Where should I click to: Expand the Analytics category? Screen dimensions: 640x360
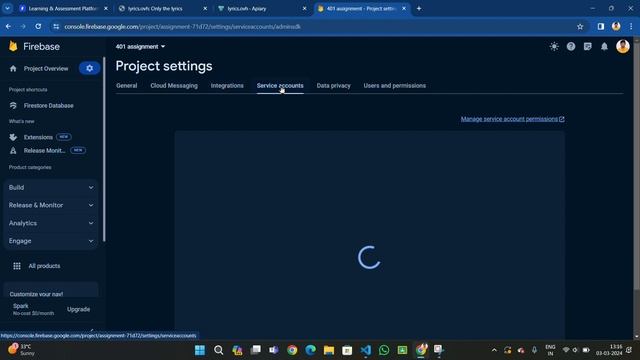click(51, 223)
